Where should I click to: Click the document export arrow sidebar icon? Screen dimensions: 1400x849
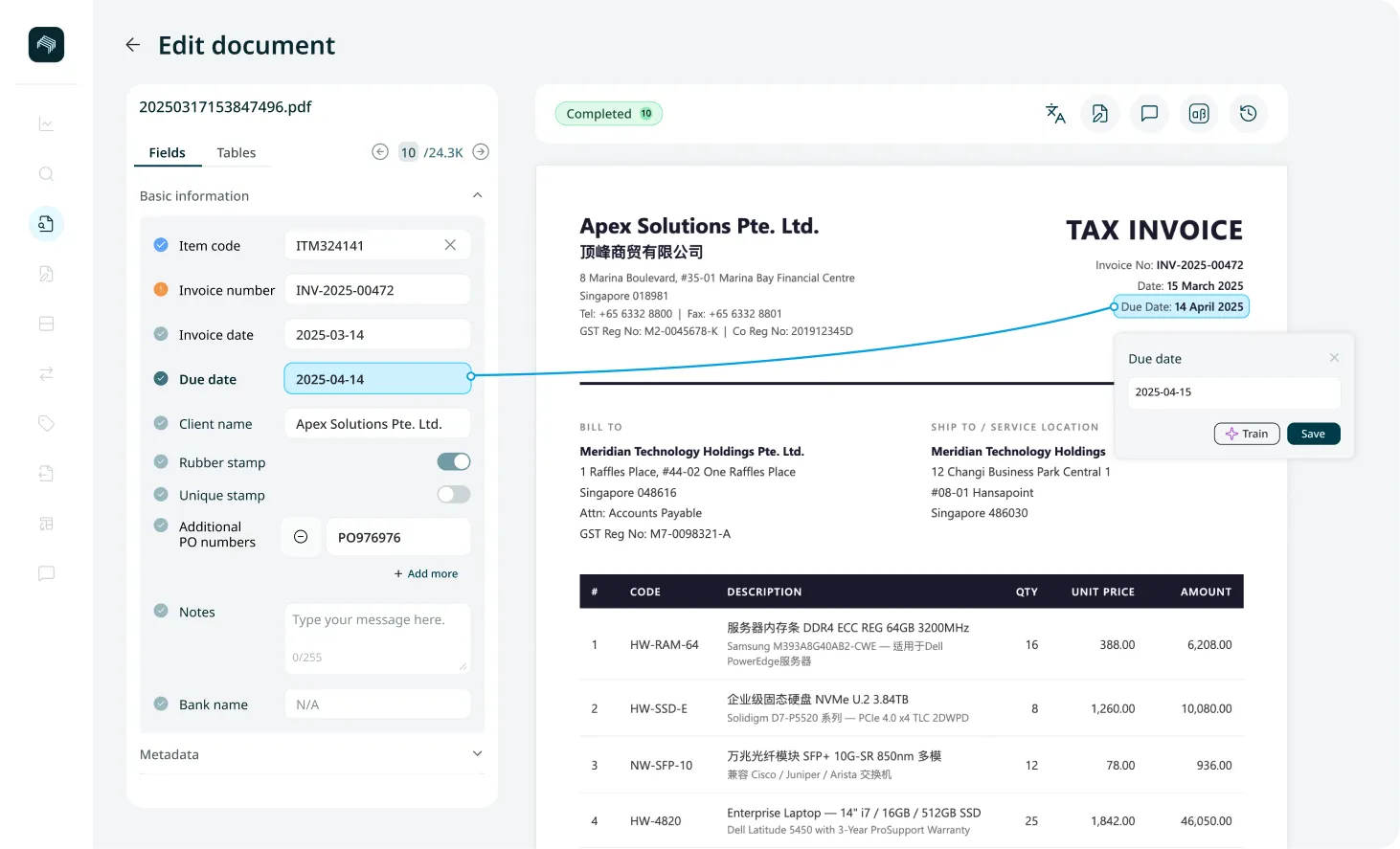tap(46, 473)
